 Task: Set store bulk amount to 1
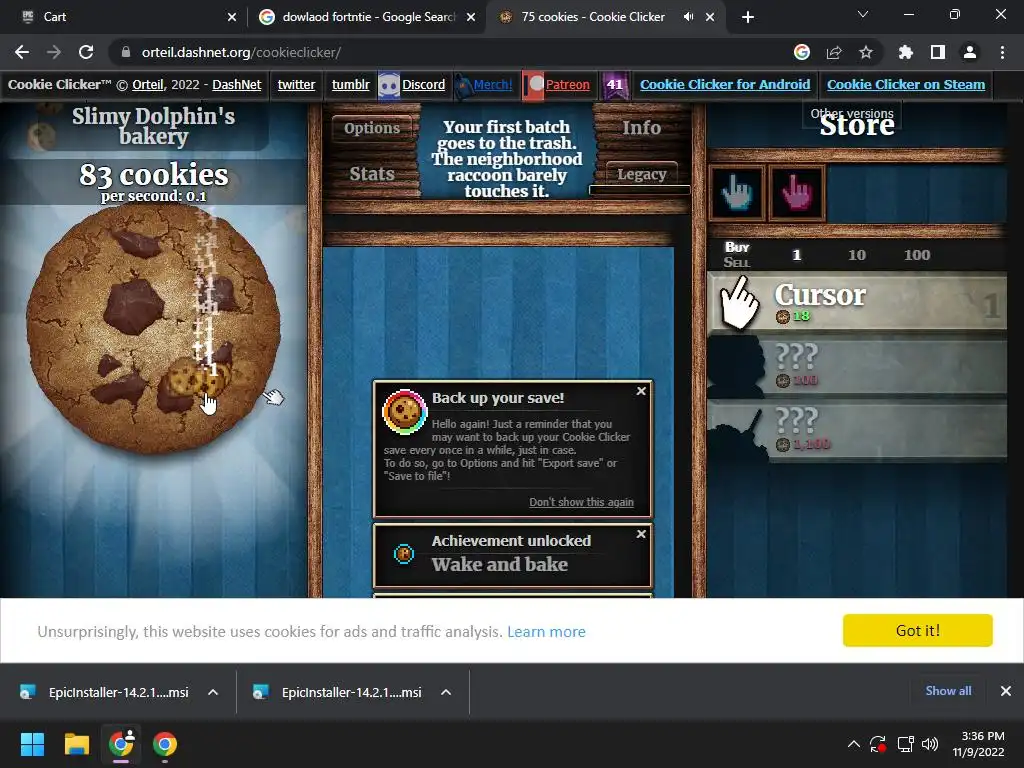click(796, 255)
